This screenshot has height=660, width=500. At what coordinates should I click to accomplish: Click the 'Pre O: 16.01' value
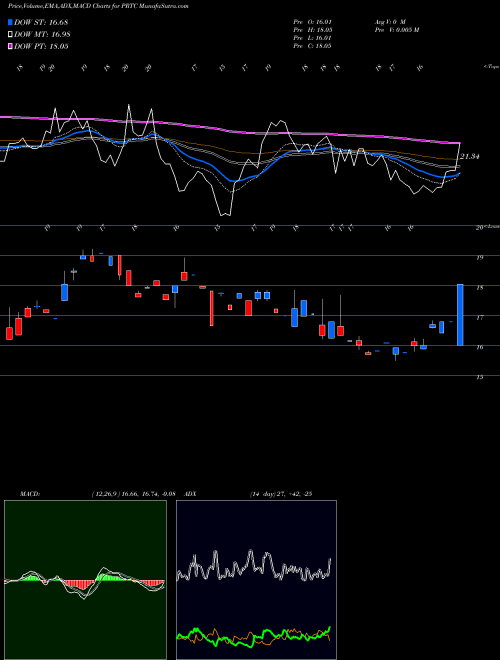[312, 22]
